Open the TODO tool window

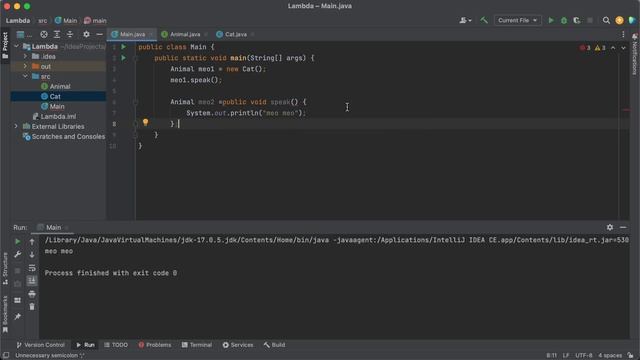(116, 345)
